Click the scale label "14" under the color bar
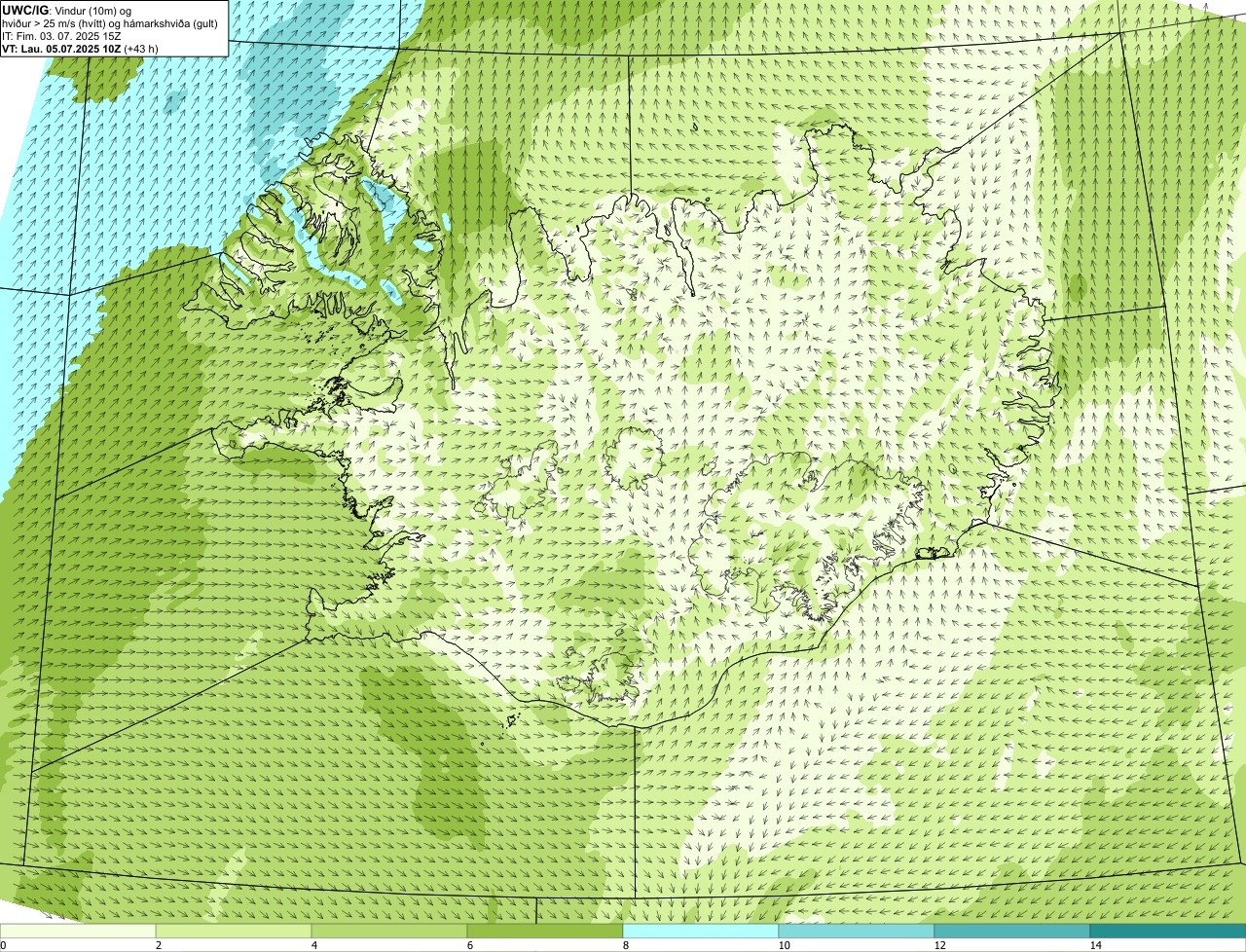This screenshot has height=952, width=1246. pos(1096,945)
